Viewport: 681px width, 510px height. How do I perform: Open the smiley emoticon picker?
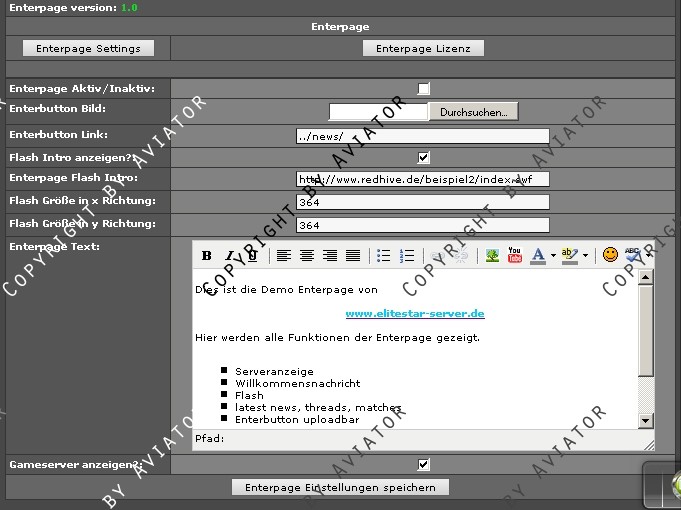[610, 255]
